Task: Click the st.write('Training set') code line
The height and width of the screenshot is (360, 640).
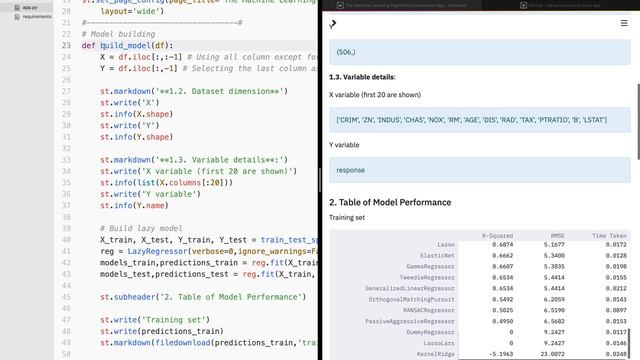Action: click(155, 320)
